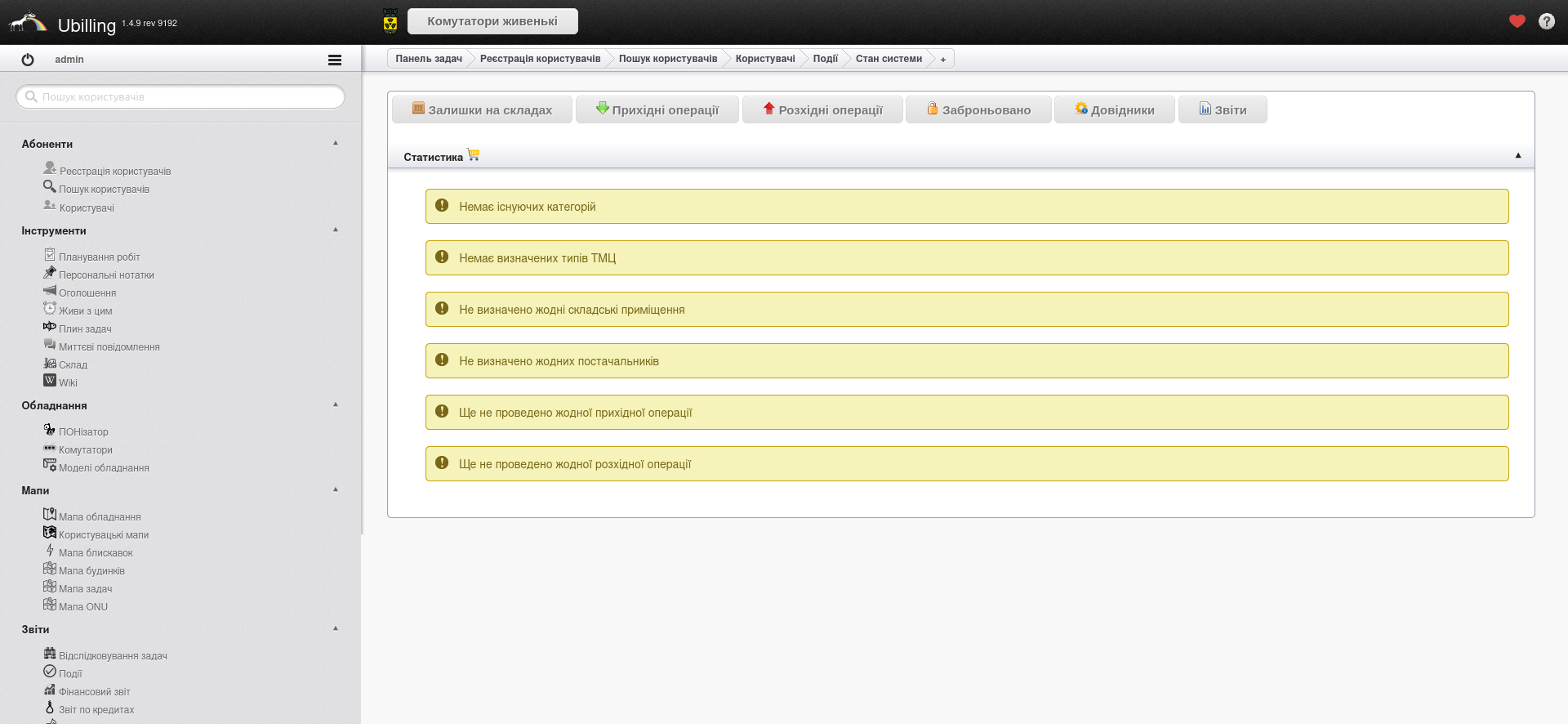Viewport: 1568px width, 724px height.
Task: Switch to Стан системи tab
Action: click(x=888, y=59)
